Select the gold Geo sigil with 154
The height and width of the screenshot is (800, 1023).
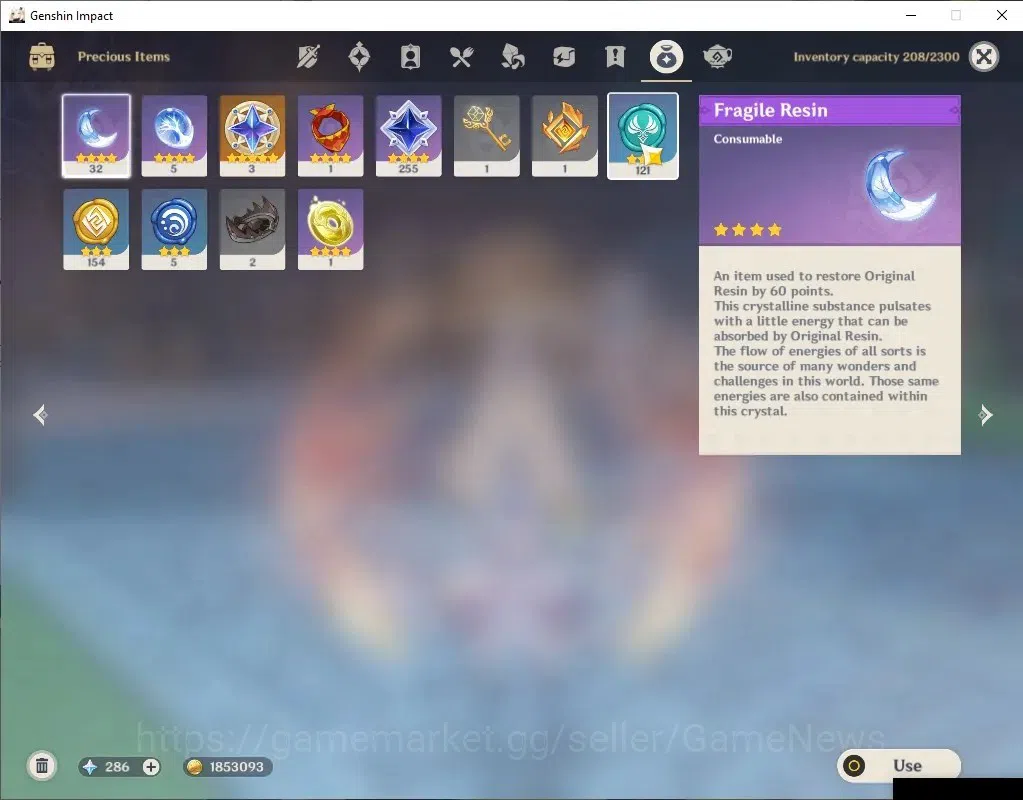96,229
